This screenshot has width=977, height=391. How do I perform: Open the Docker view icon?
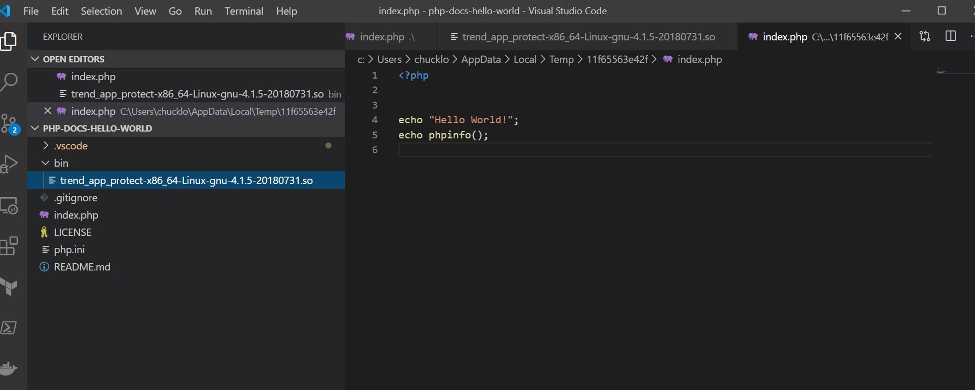[x=9, y=369]
